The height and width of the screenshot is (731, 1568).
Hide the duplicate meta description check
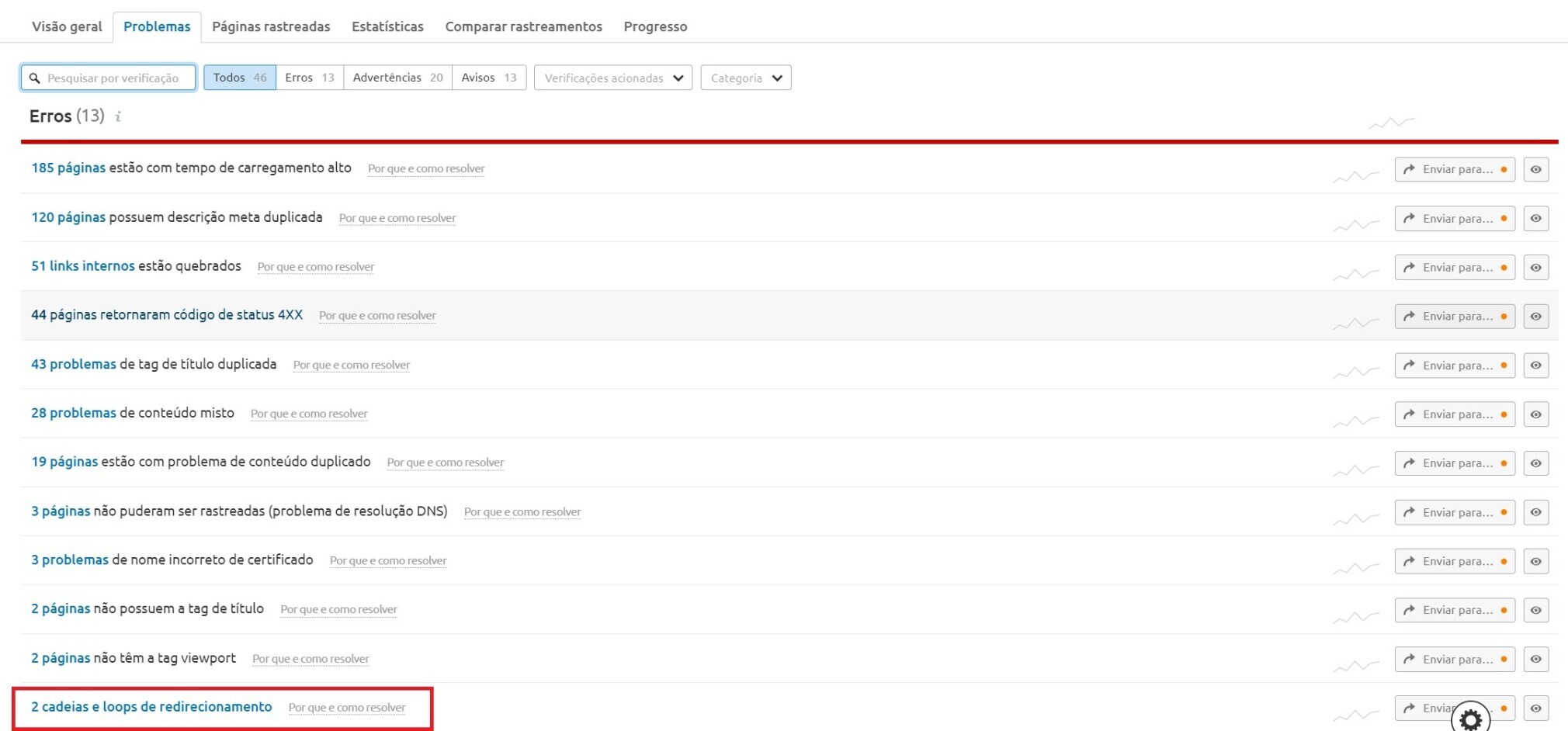click(x=1535, y=219)
